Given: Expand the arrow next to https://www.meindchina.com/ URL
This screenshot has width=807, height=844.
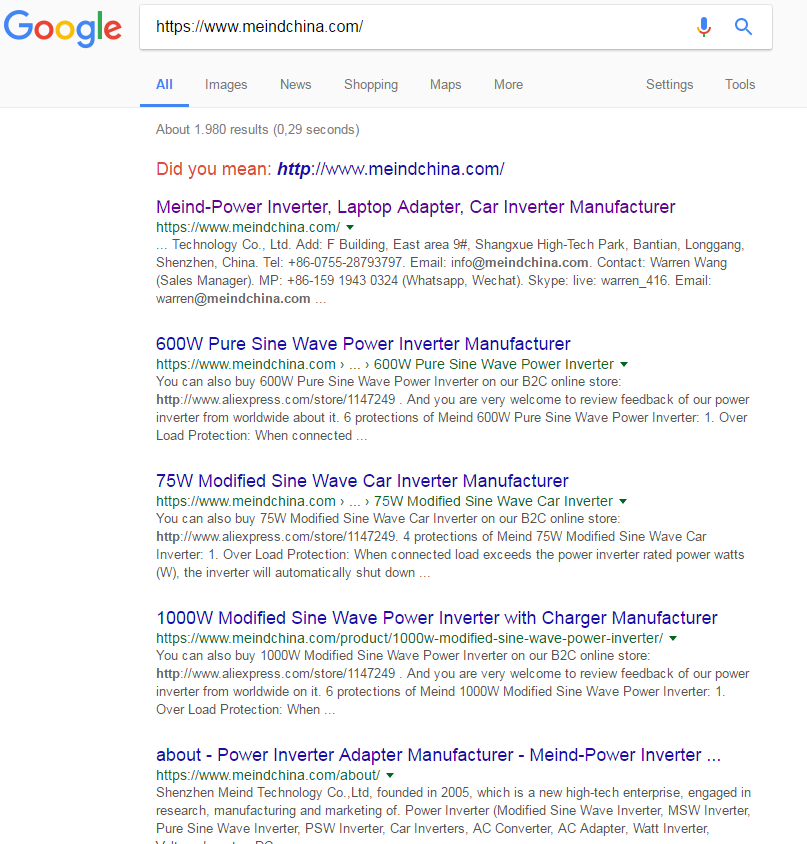Looking at the screenshot, I should click(x=350, y=228).
